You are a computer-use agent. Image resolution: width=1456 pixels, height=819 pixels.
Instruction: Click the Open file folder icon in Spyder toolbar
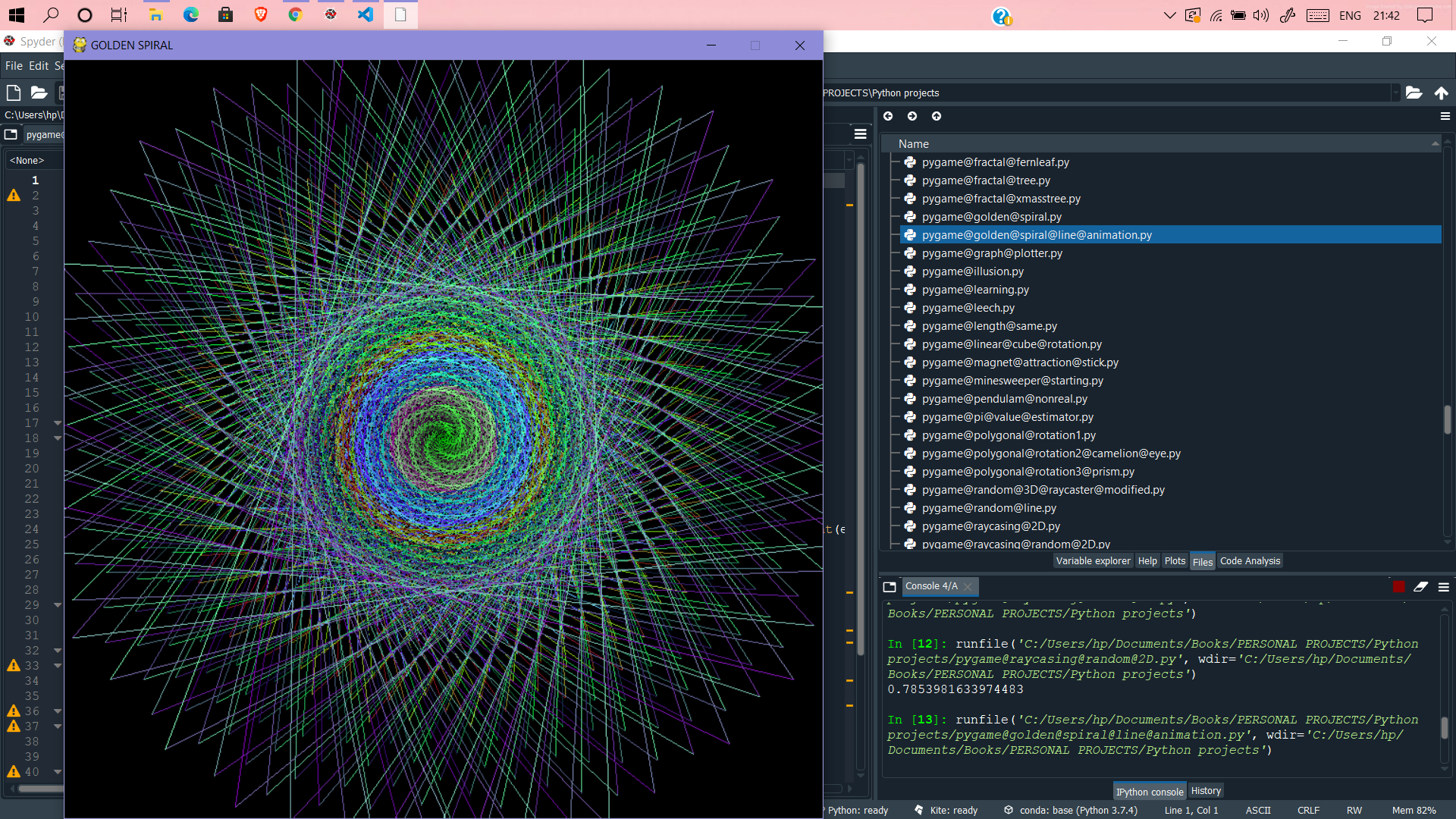click(x=39, y=93)
